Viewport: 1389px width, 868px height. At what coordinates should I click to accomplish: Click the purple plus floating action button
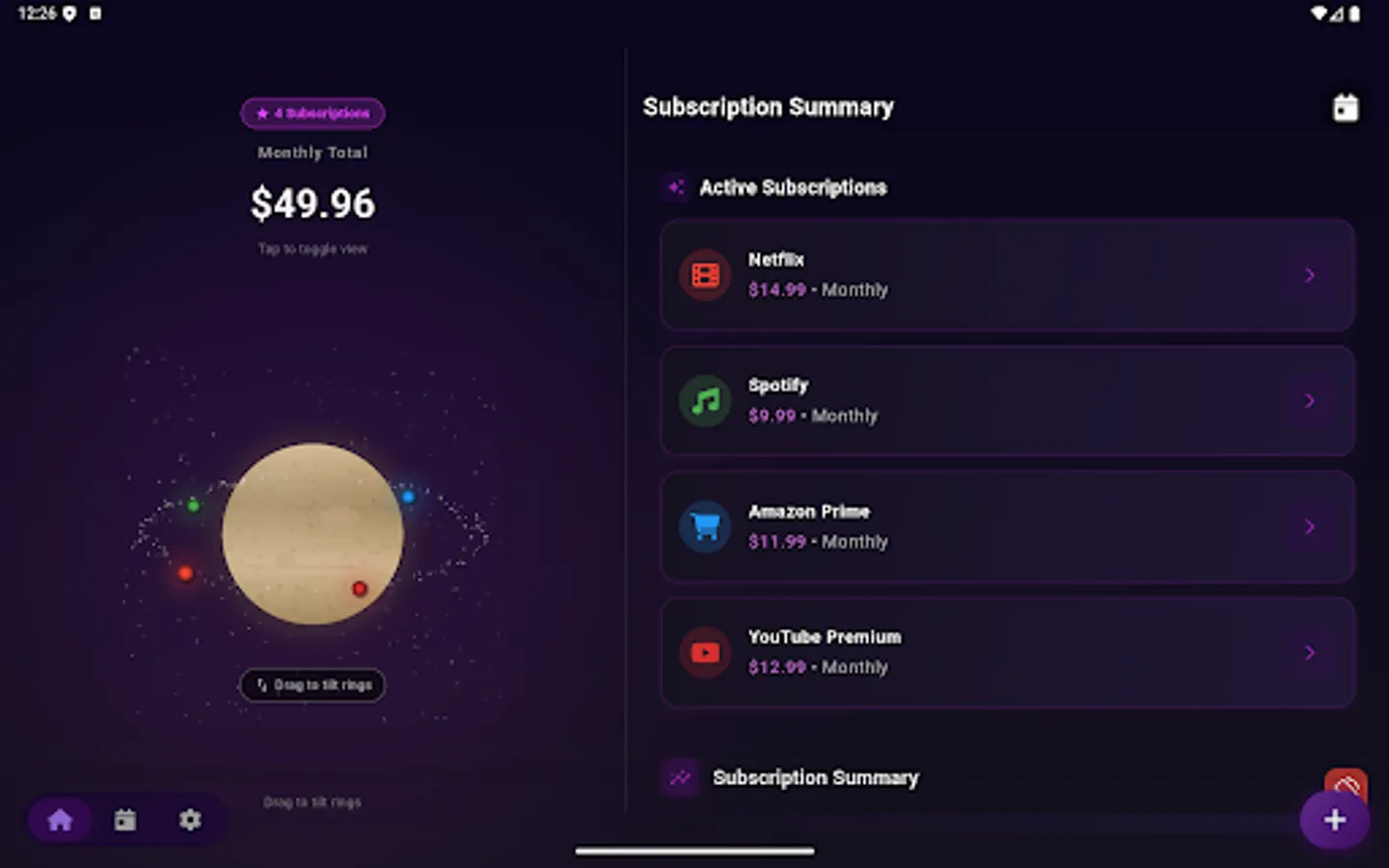(1334, 819)
